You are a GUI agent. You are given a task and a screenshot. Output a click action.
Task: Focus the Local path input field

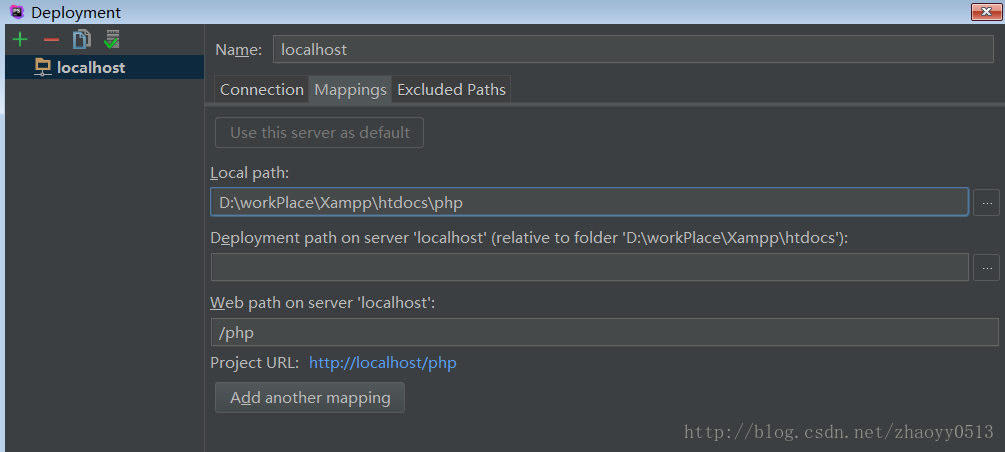coord(589,203)
